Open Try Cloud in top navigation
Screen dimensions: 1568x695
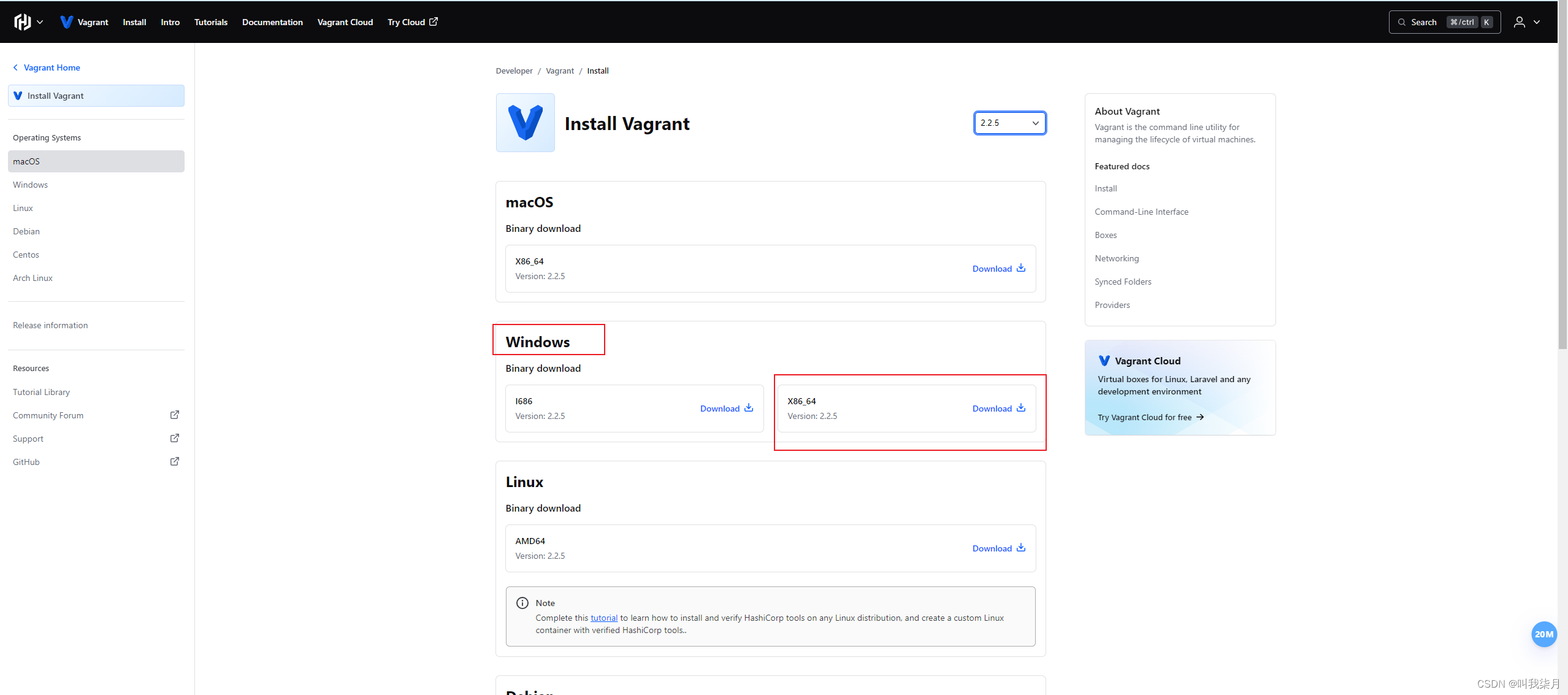pos(413,22)
